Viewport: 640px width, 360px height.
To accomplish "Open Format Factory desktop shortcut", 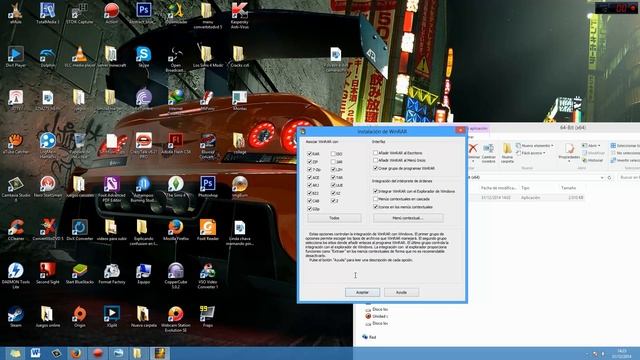I will pyautogui.click(x=111, y=273).
